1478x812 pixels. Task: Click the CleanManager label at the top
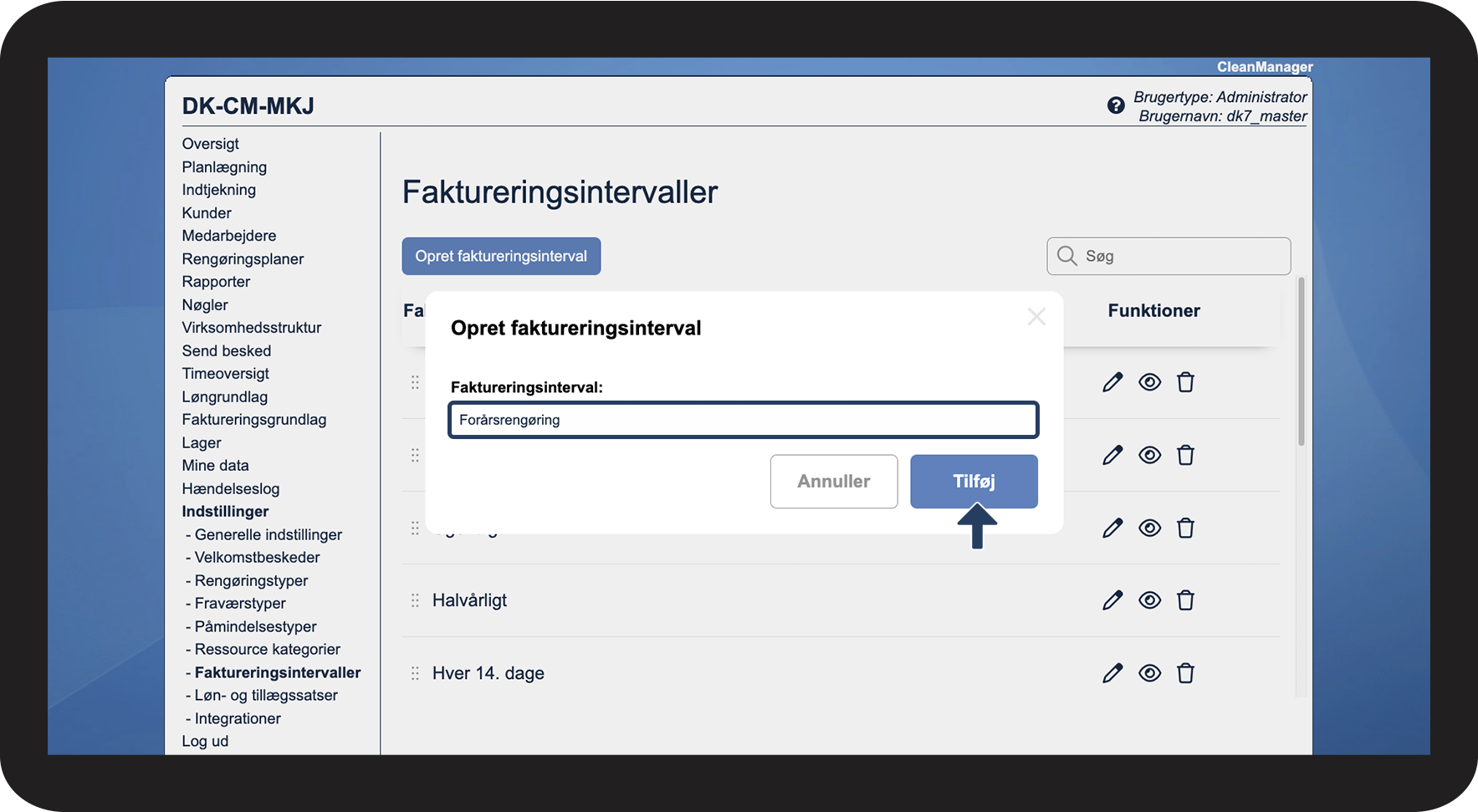click(1265, 67)
